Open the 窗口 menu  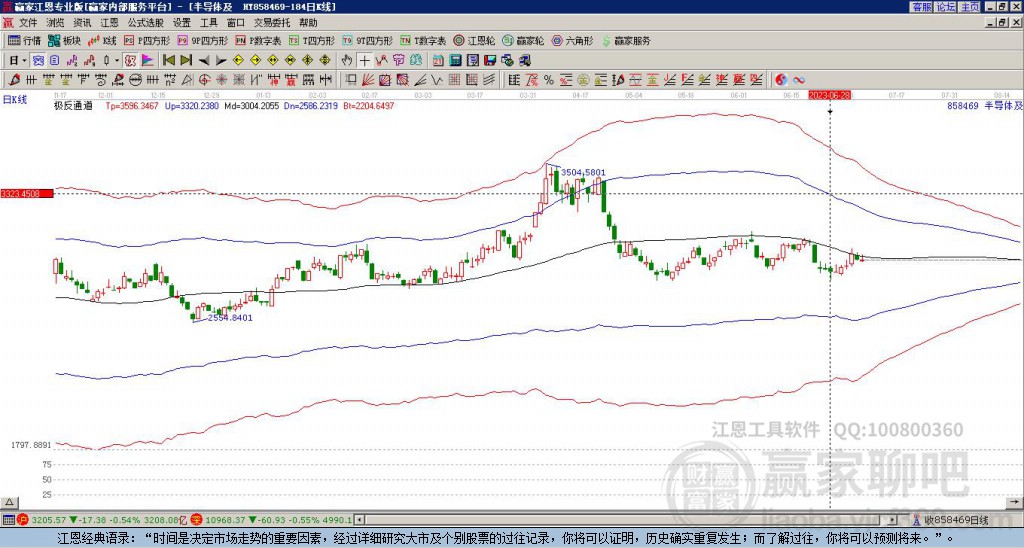(236, 23)
